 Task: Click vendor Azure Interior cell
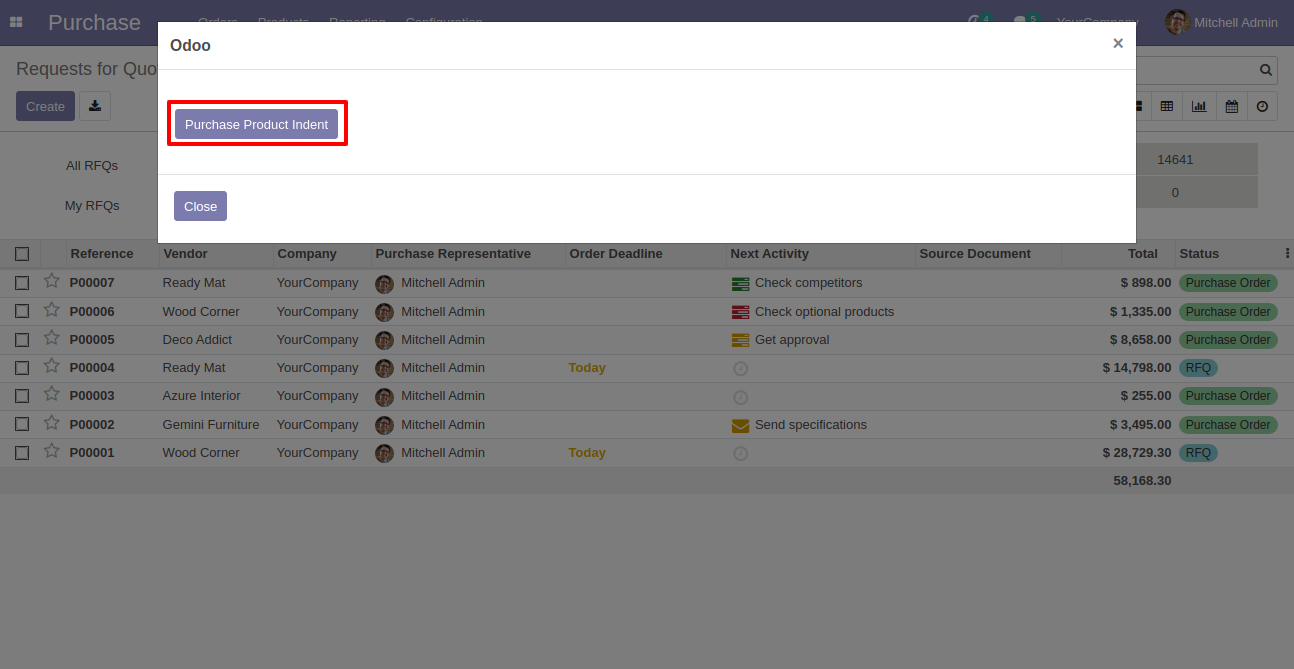point(201,396)
